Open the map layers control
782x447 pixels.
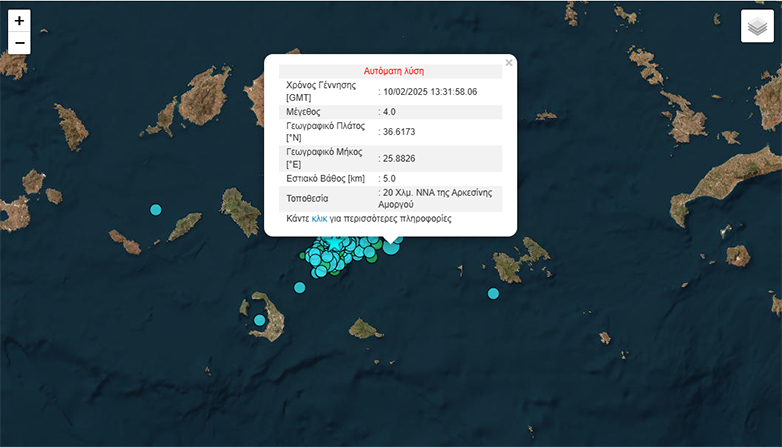pos(757,26)
